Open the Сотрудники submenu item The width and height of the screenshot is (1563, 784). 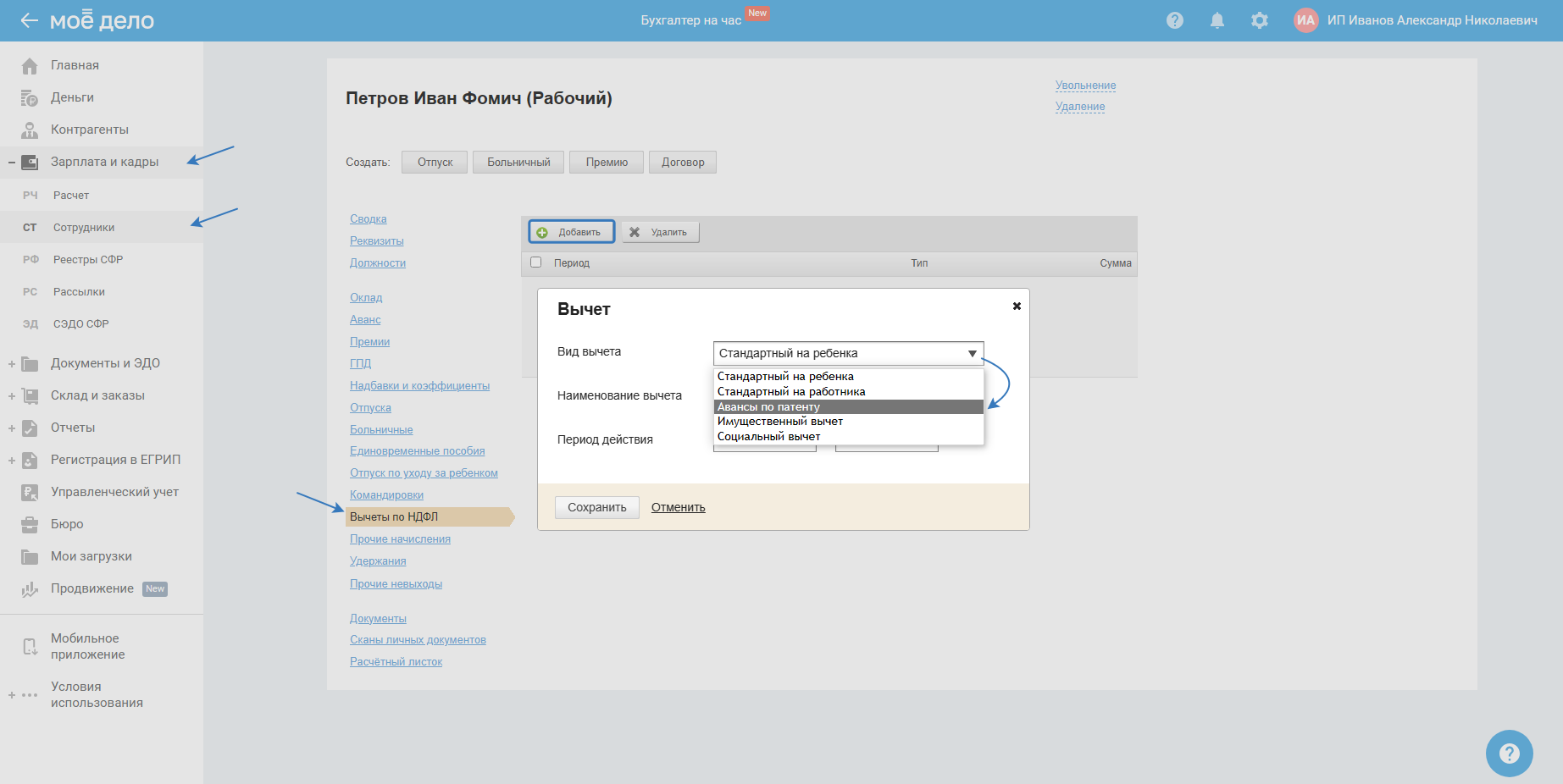pos(84,228)
